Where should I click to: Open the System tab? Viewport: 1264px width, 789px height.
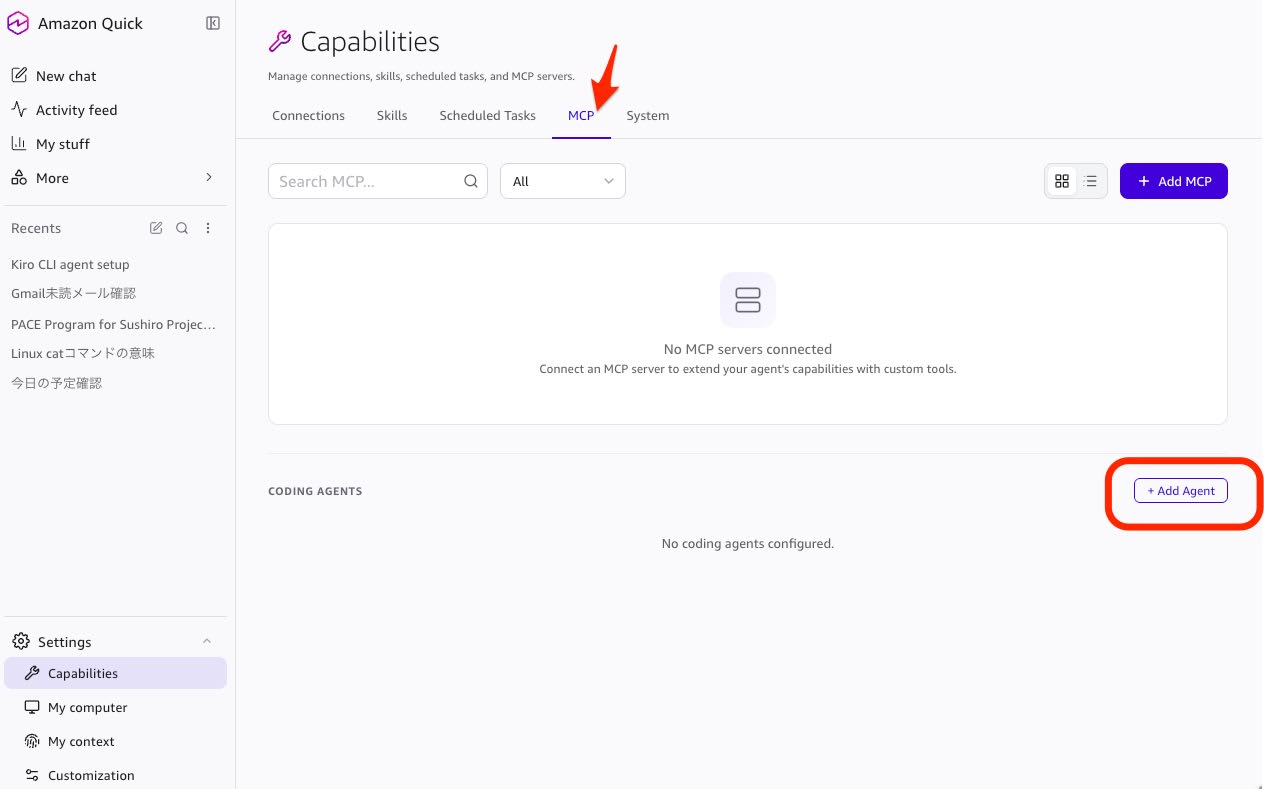pyautogui.click(x=648, y=115)
